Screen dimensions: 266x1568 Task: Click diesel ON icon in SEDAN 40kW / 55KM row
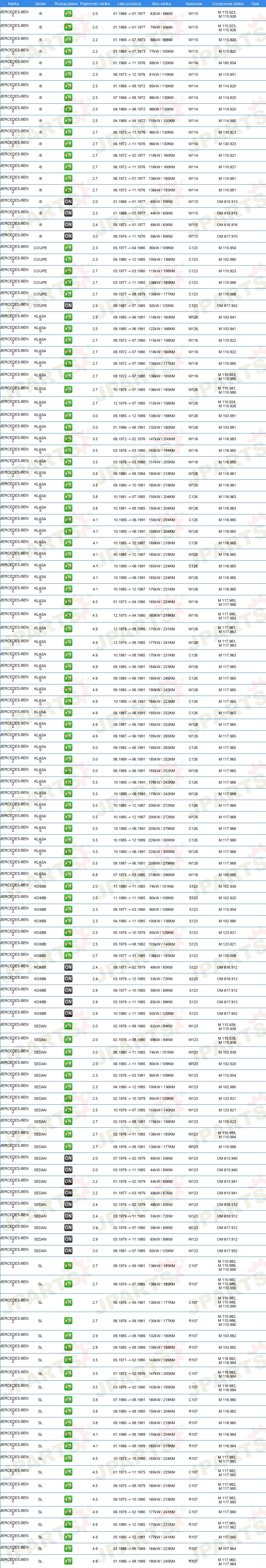coord(68,1159)
